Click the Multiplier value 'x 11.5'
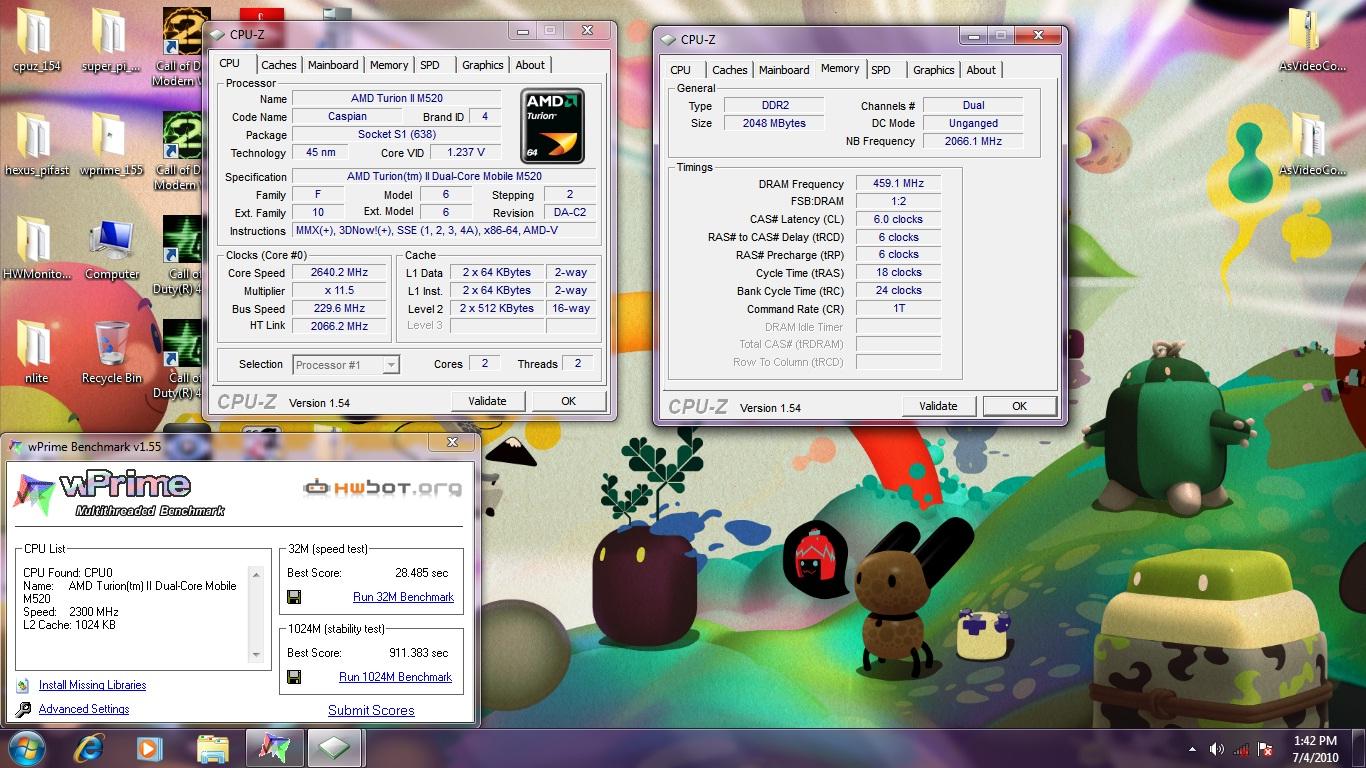 pyautogui.click(x=340, y=291)
